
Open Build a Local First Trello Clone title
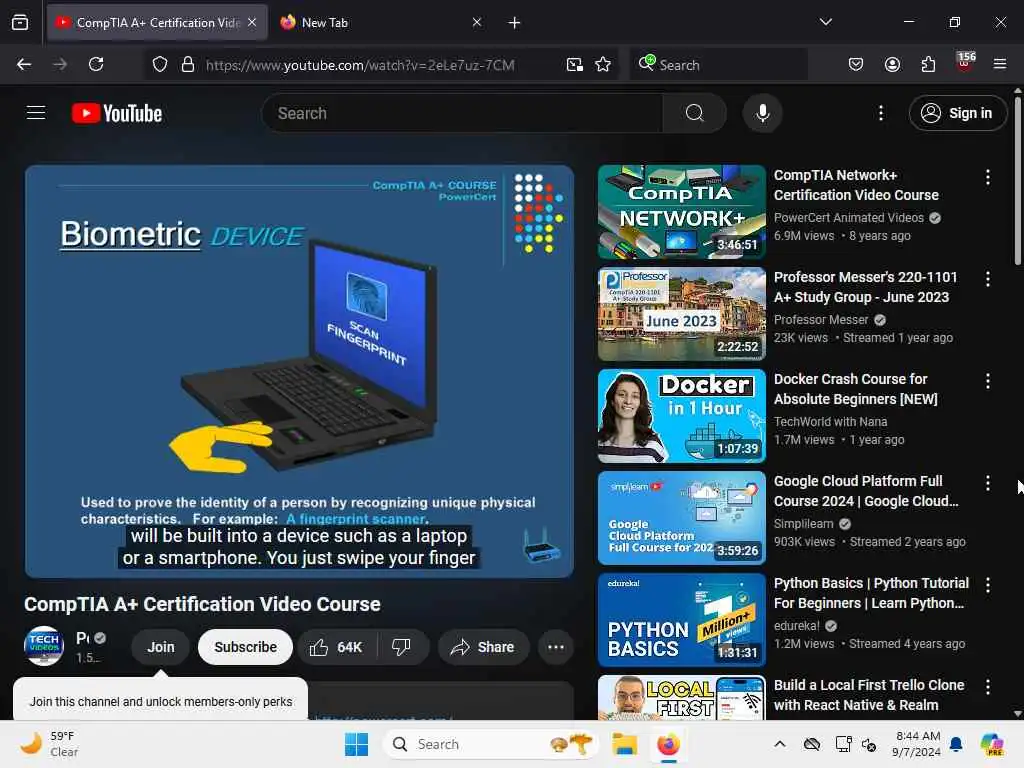[x=869, y=694]
